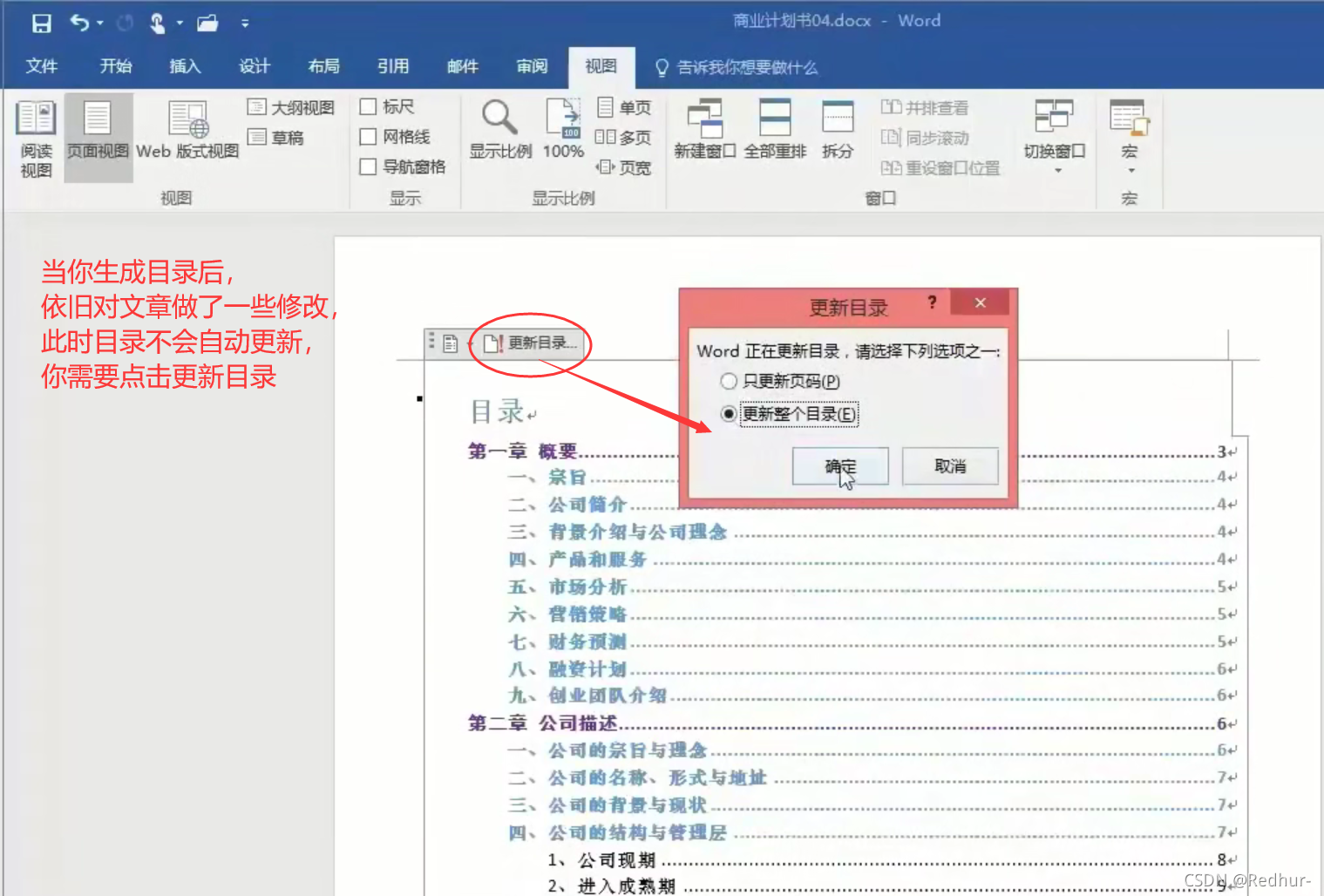Click 确定 in update dialog
1324x896 pixels.
pyautogui.click(x=840, y=466)
